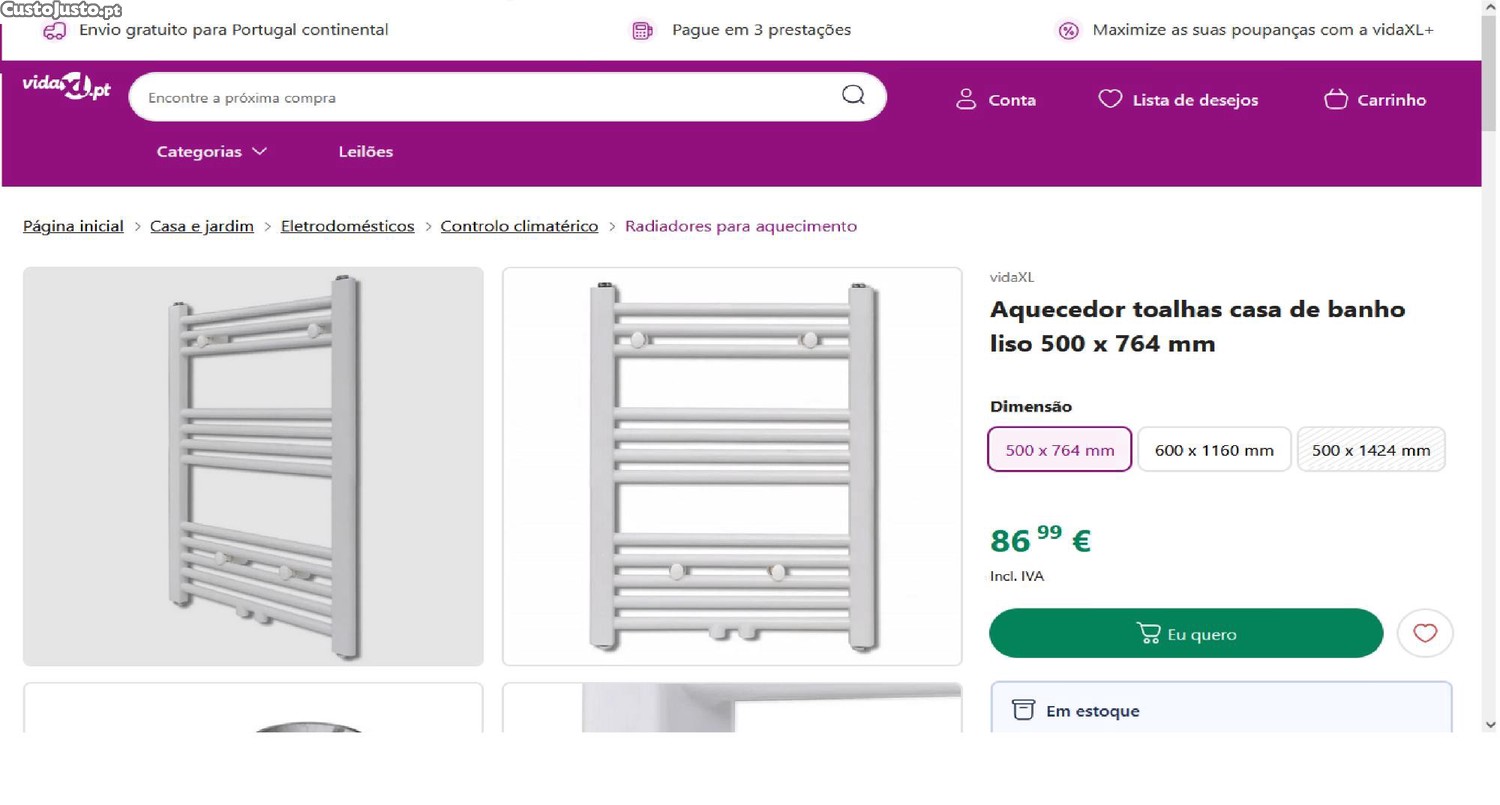
Task: Add product to wishlist with heart button
Action: (x=1425, y=633)
